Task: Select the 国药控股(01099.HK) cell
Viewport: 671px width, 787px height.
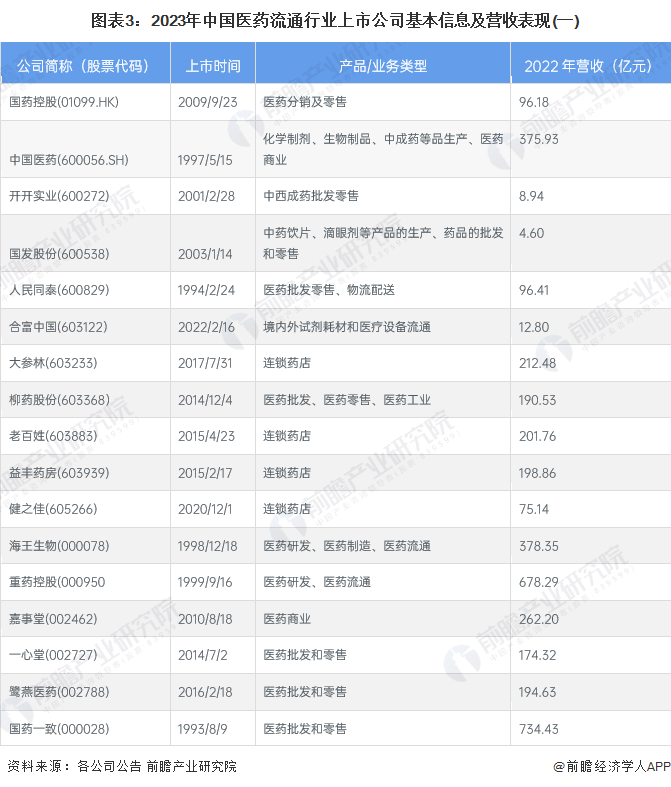Action: point(85,102)
